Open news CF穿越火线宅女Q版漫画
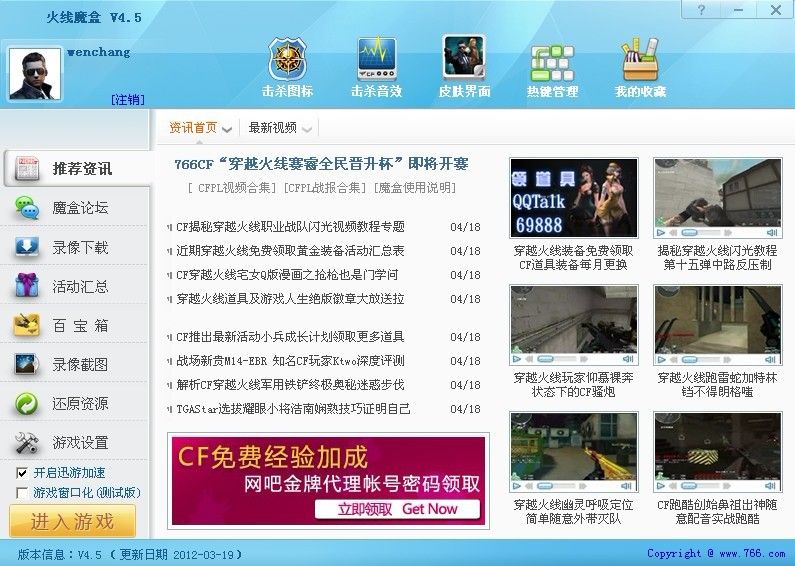Screen dimensions: 795x566 (x=286, y=275)
